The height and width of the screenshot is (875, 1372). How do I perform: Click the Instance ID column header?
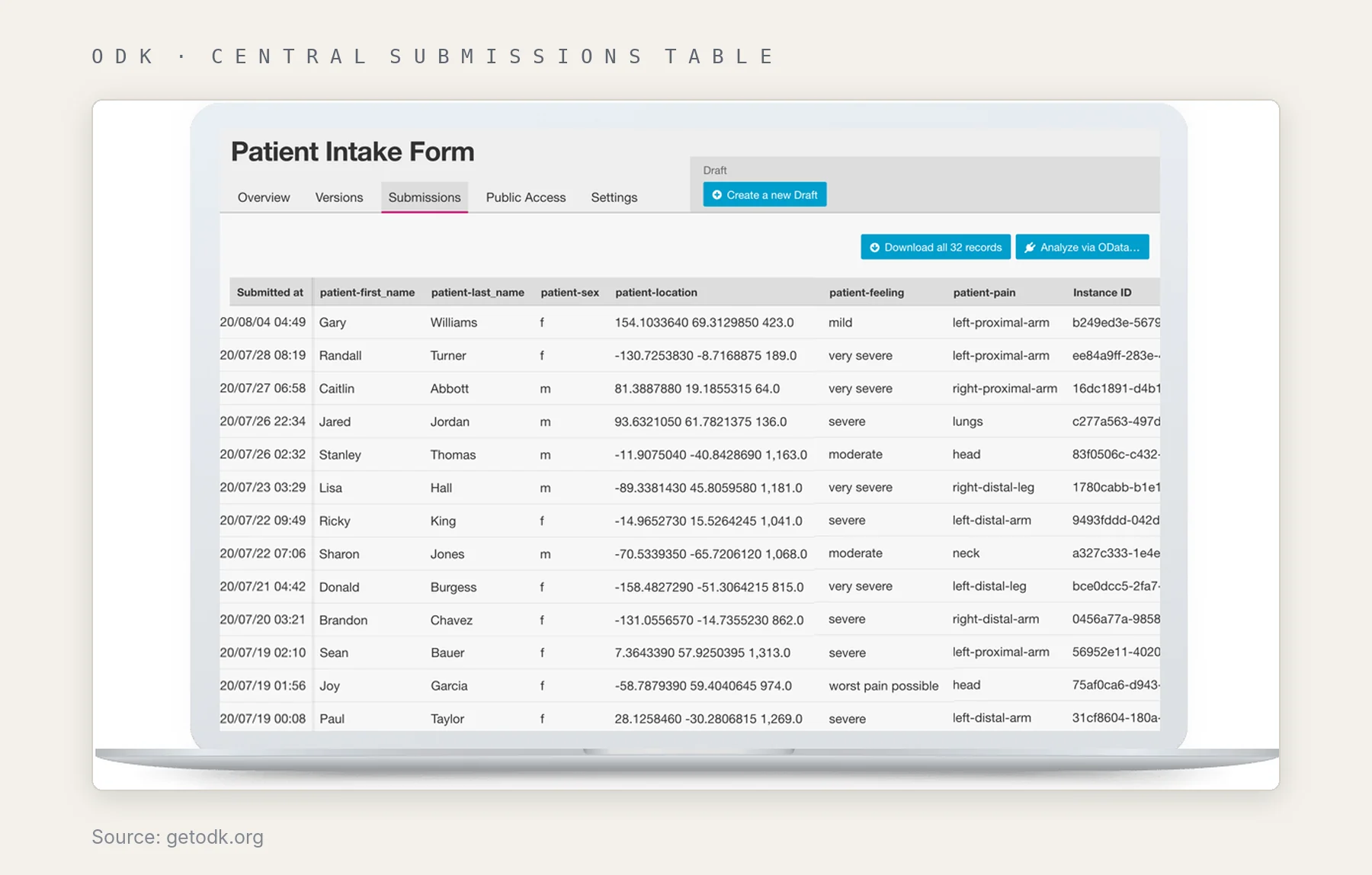(x=1102, y=293)
